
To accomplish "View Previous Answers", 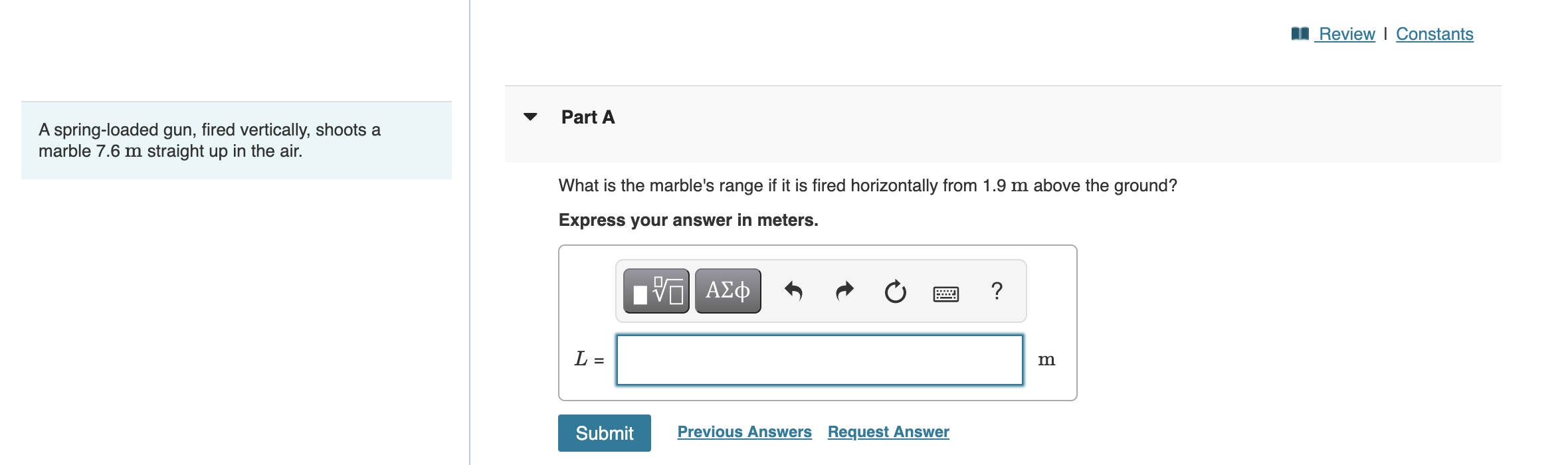I will [744, 432].
